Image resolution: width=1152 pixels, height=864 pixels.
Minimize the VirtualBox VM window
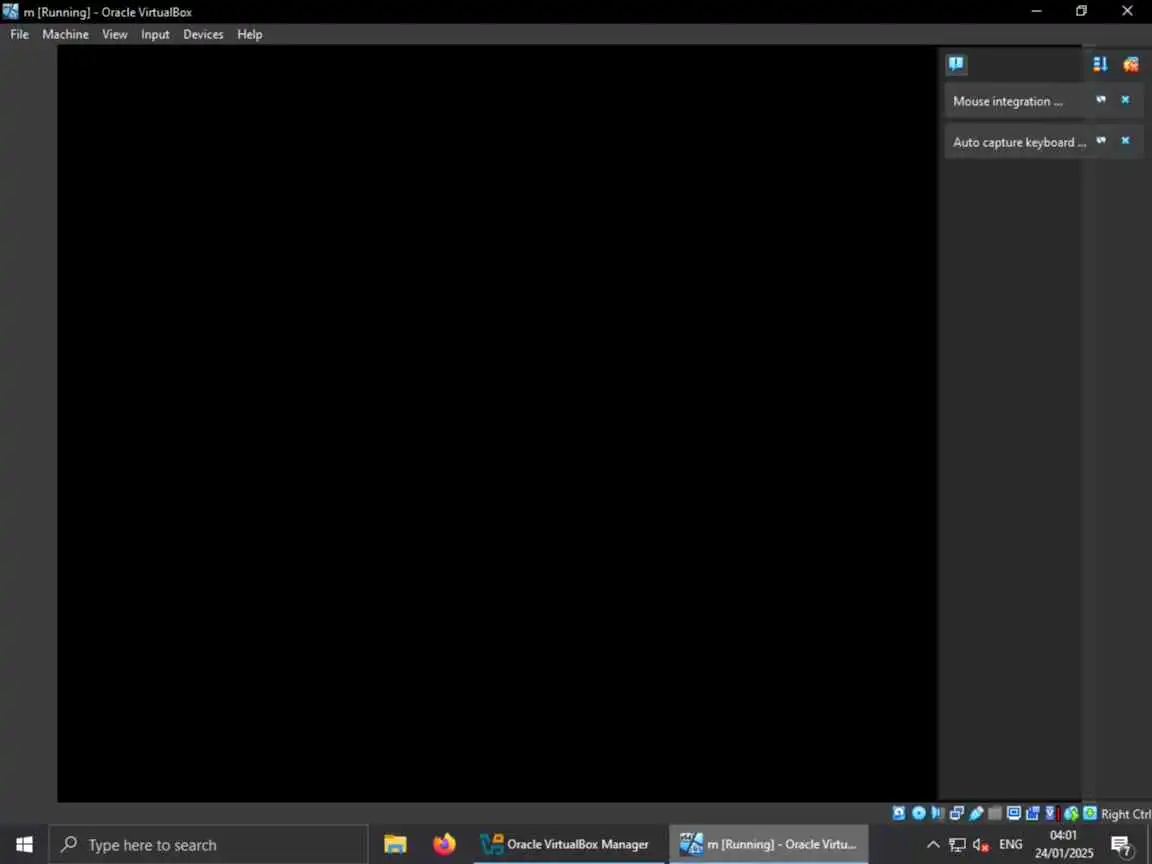point(1037,11)
